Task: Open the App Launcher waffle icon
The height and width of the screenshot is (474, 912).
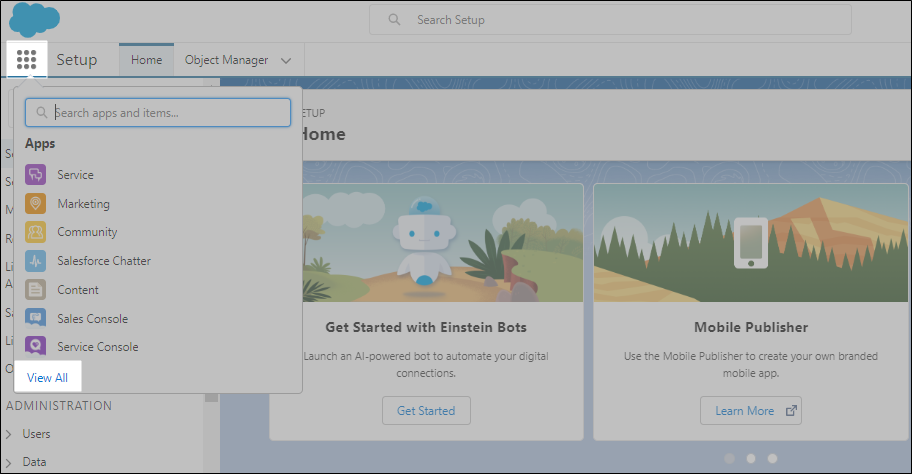Action: (x=27, y=60)
